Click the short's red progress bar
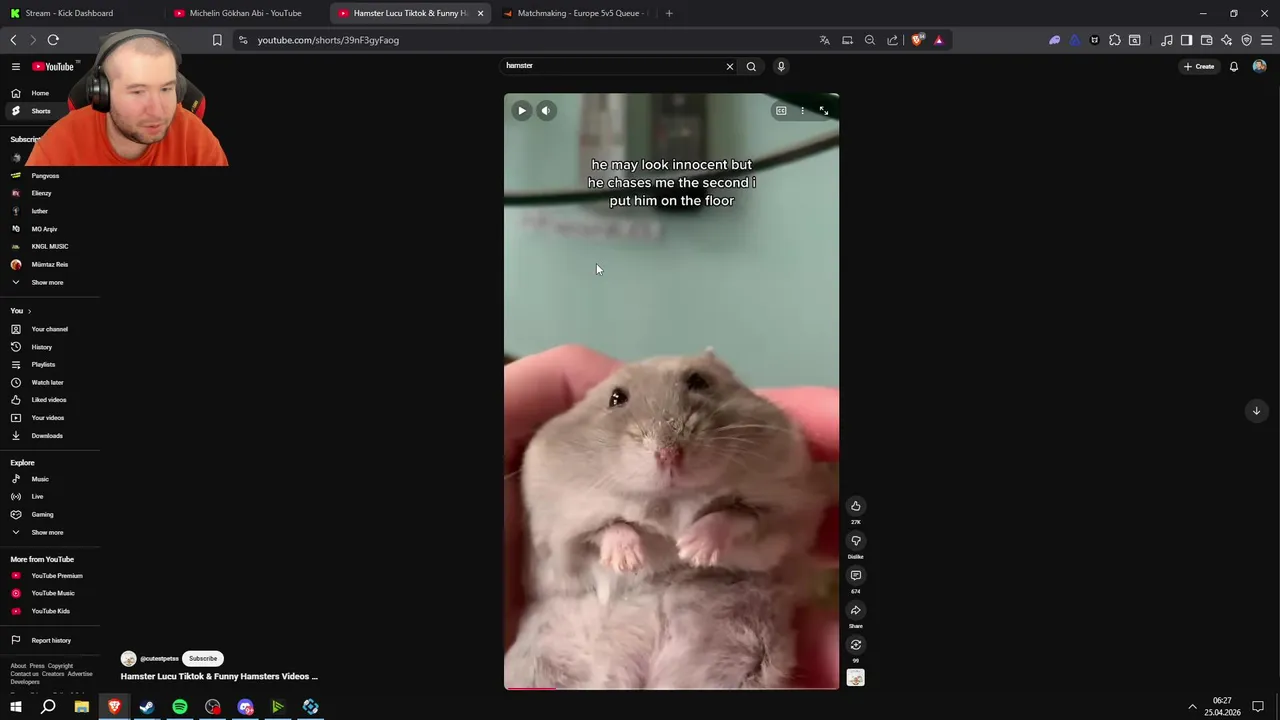This screenshot has width=1280, height=720. pos(671,688)
